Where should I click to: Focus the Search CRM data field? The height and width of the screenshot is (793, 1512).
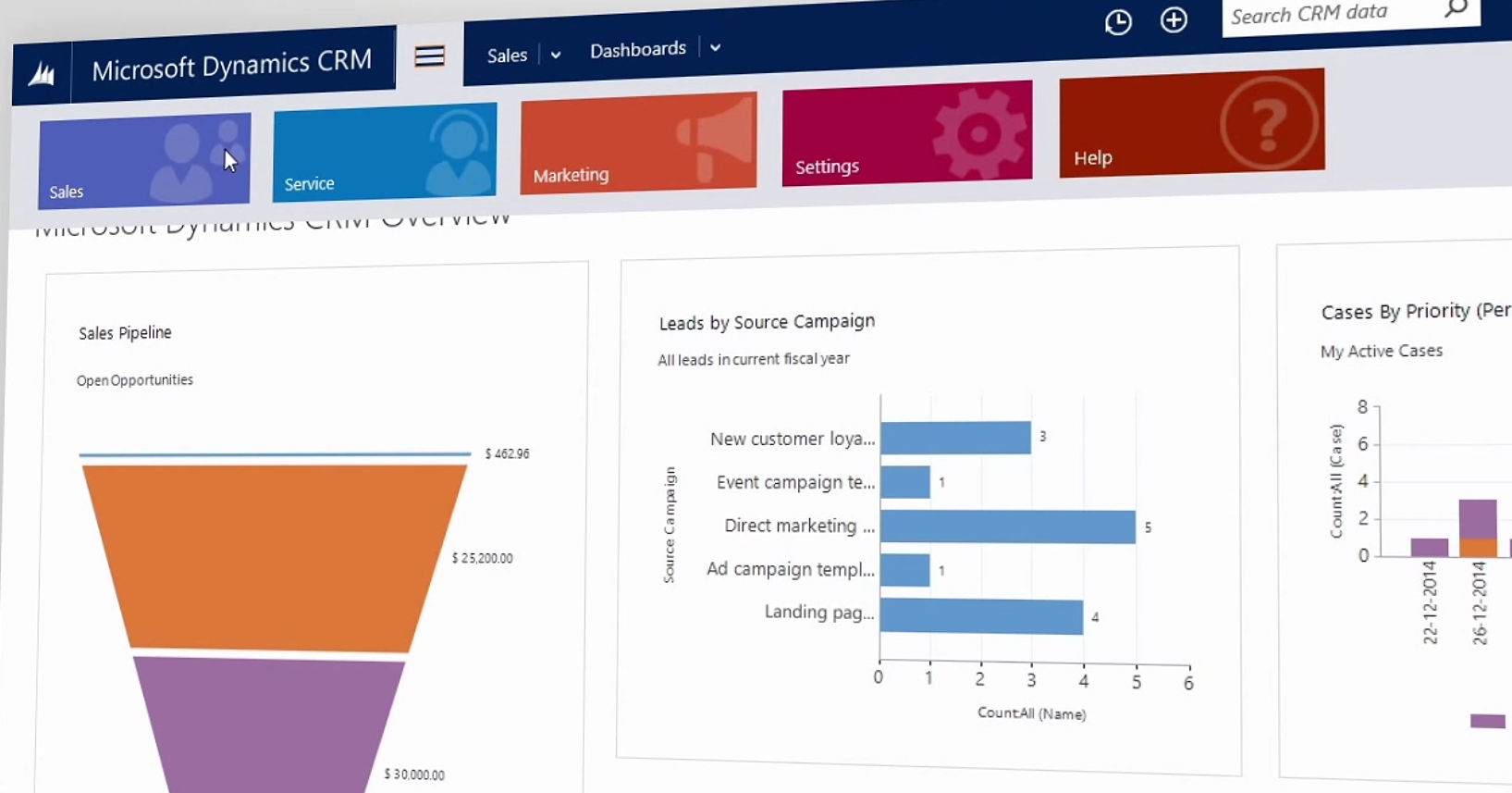click(x=1322, y=13)
